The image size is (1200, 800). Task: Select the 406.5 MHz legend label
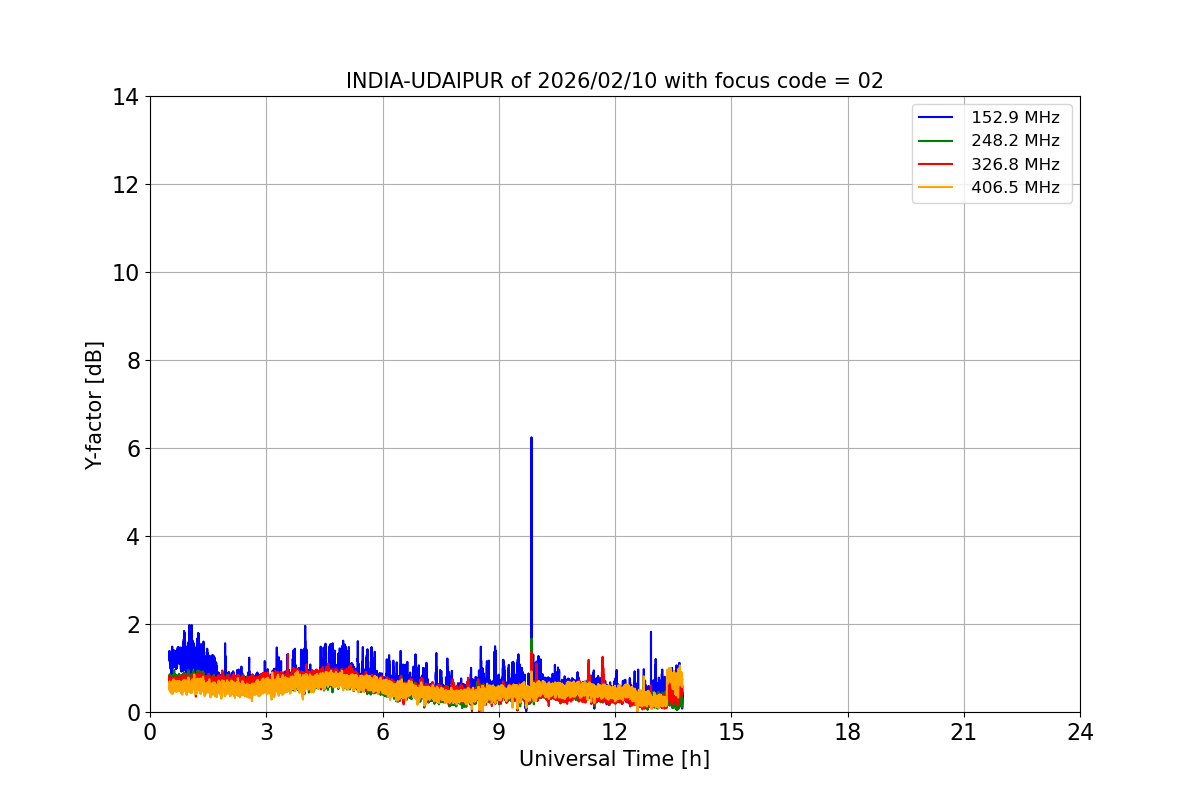click(x=1015, y=187)
